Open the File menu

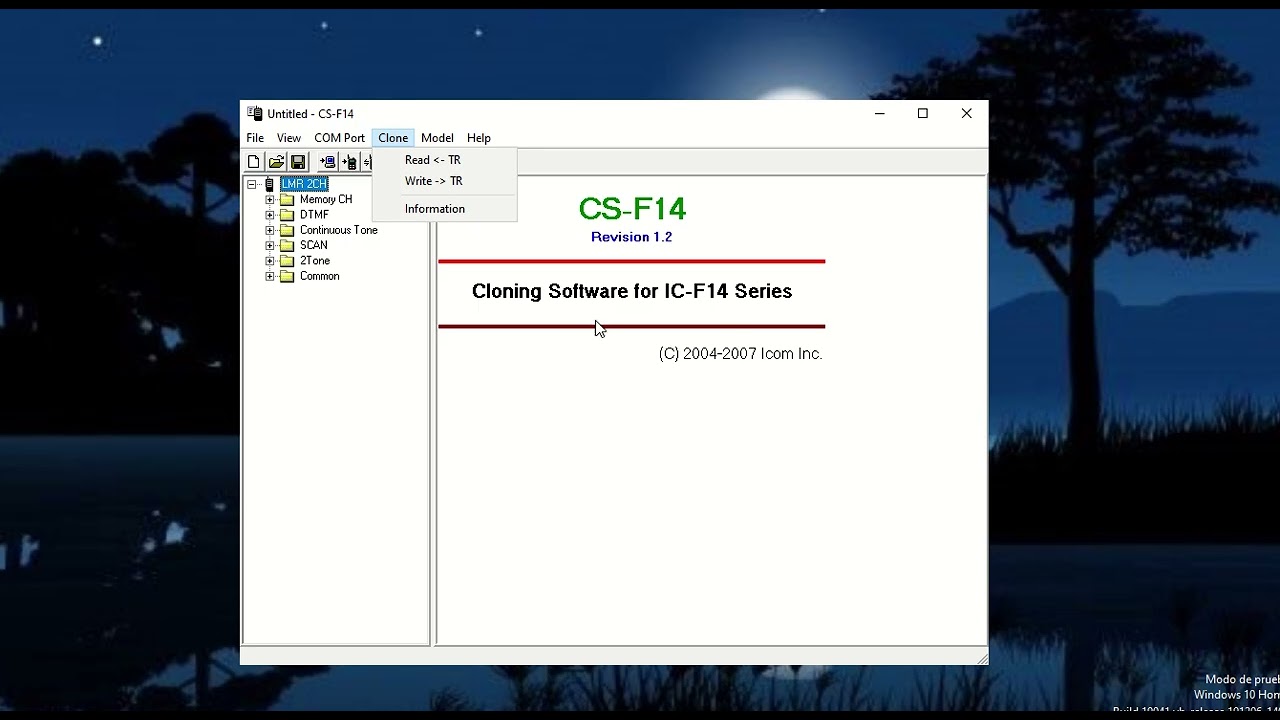point(255,138)
